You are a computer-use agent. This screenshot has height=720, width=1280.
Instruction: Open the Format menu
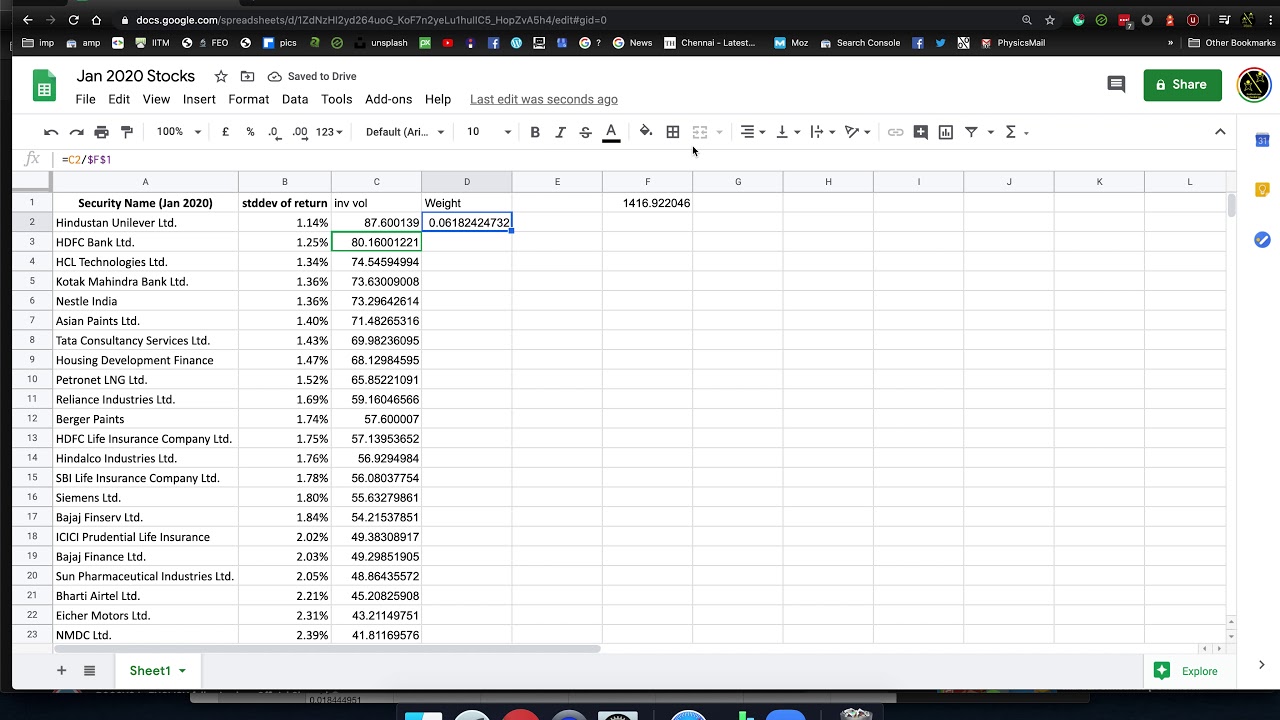tap(248, 99)
